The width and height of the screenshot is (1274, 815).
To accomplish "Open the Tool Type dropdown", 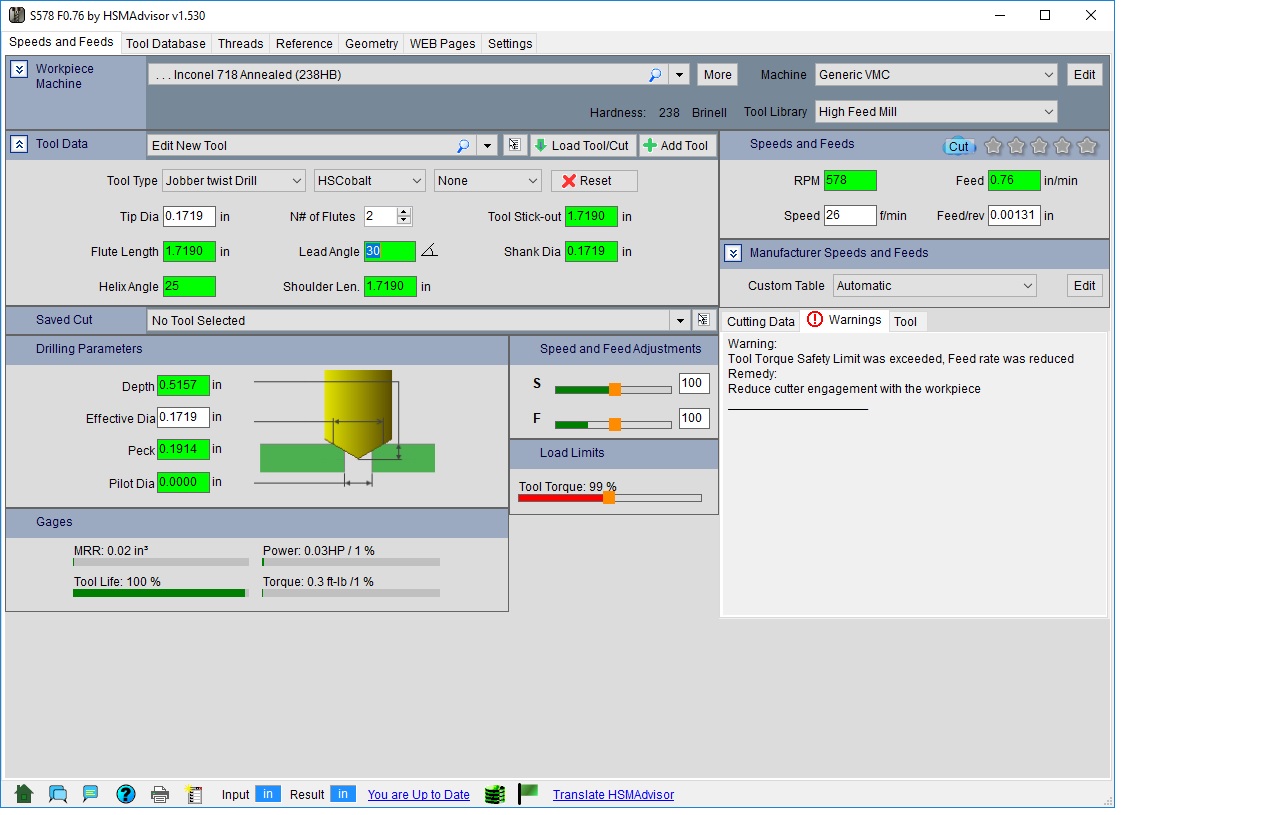I will click(234, 181).
